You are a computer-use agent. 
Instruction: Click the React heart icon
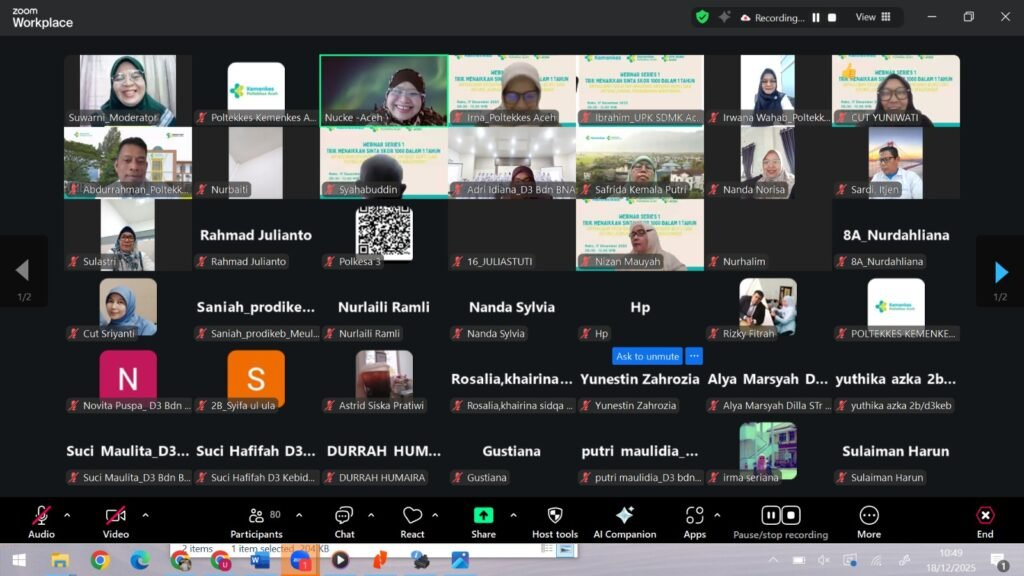(412, 517)
